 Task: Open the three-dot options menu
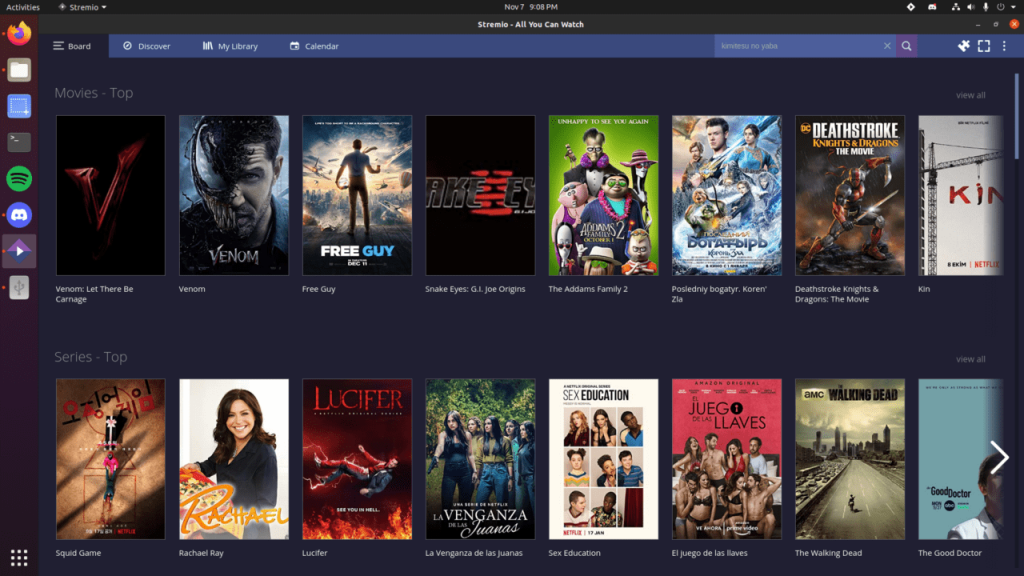[1004, 46]
